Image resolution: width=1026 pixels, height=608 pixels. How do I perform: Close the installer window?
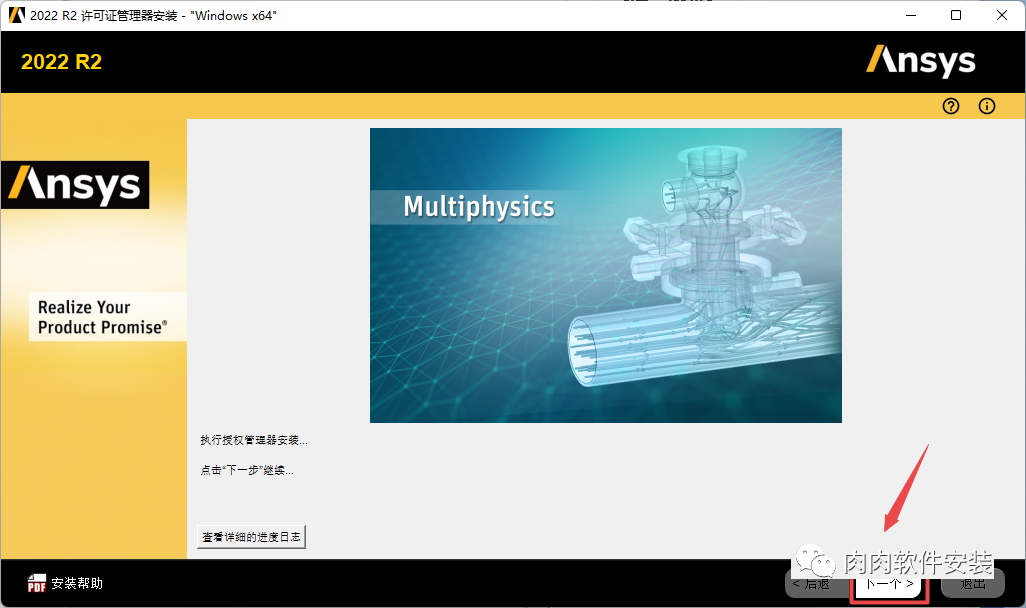[1002, 15]
